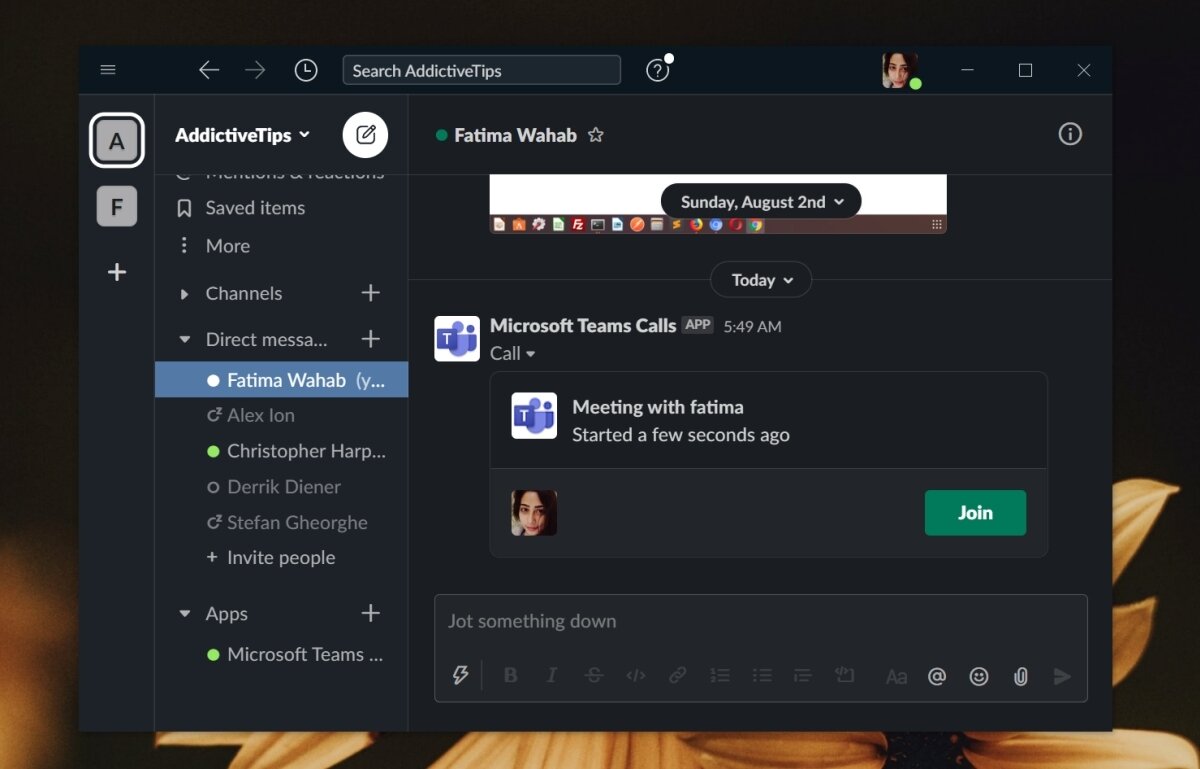Compose a new message with the pencil icon

[x=365, y=134]
